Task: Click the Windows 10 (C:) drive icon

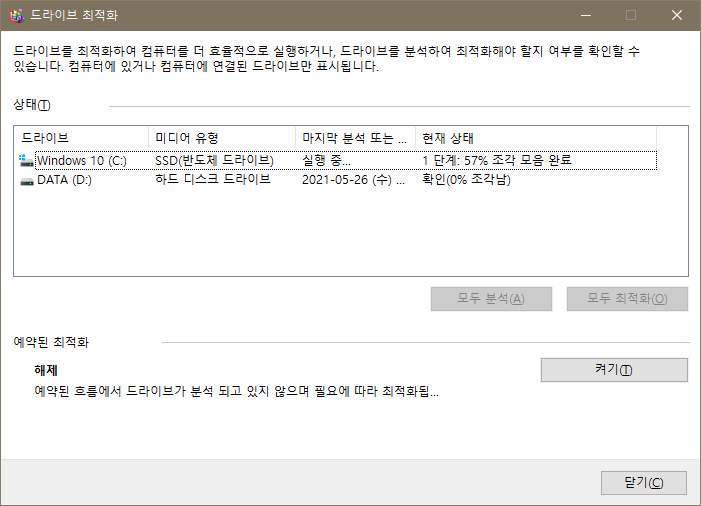Action: (x=26, y=160)
